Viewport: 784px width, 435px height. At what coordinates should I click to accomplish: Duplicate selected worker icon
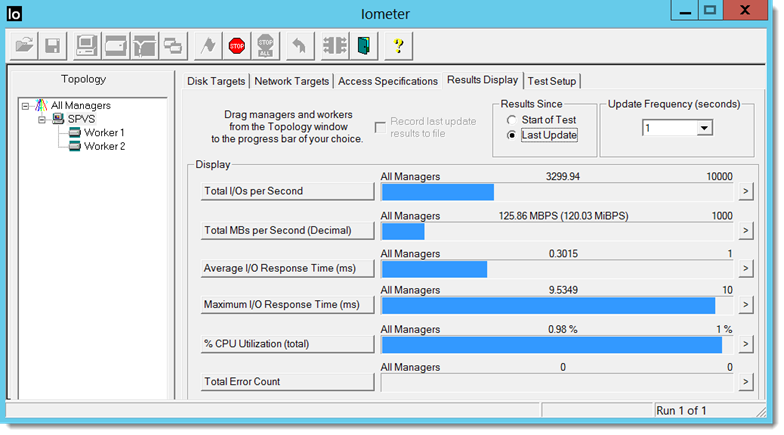(174, 46)
